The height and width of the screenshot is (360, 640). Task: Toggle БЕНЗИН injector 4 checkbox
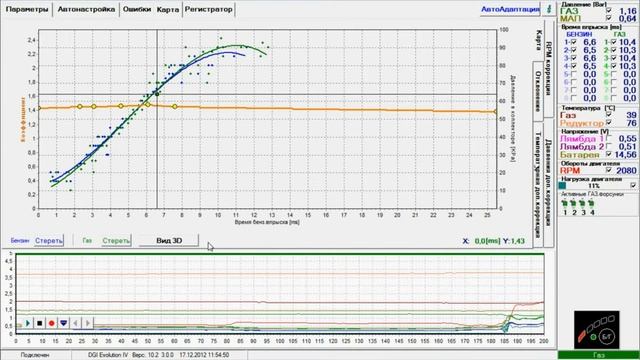(573, 66)
